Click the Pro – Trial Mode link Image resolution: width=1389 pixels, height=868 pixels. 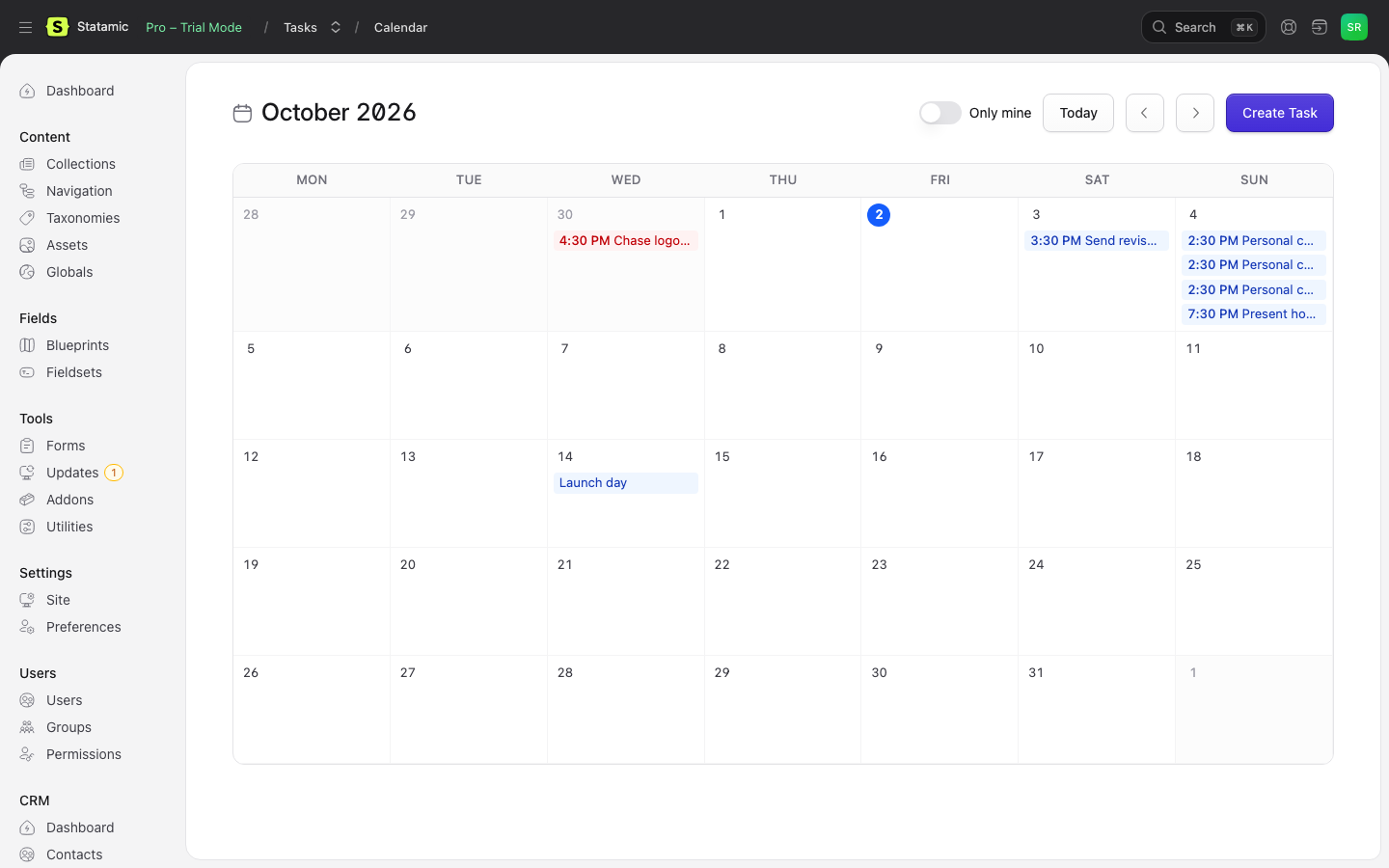click(x=194, y=27)
